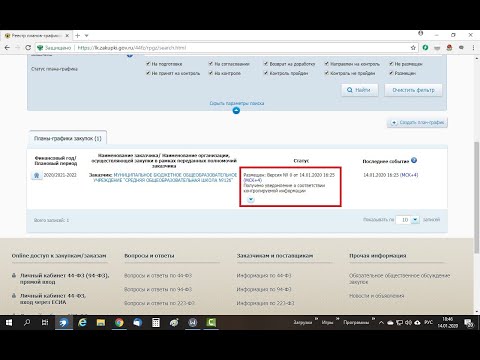Open the Windows Start menu
Screen dimensions: 480x360
pyautogui.click(x=9, y=323)
